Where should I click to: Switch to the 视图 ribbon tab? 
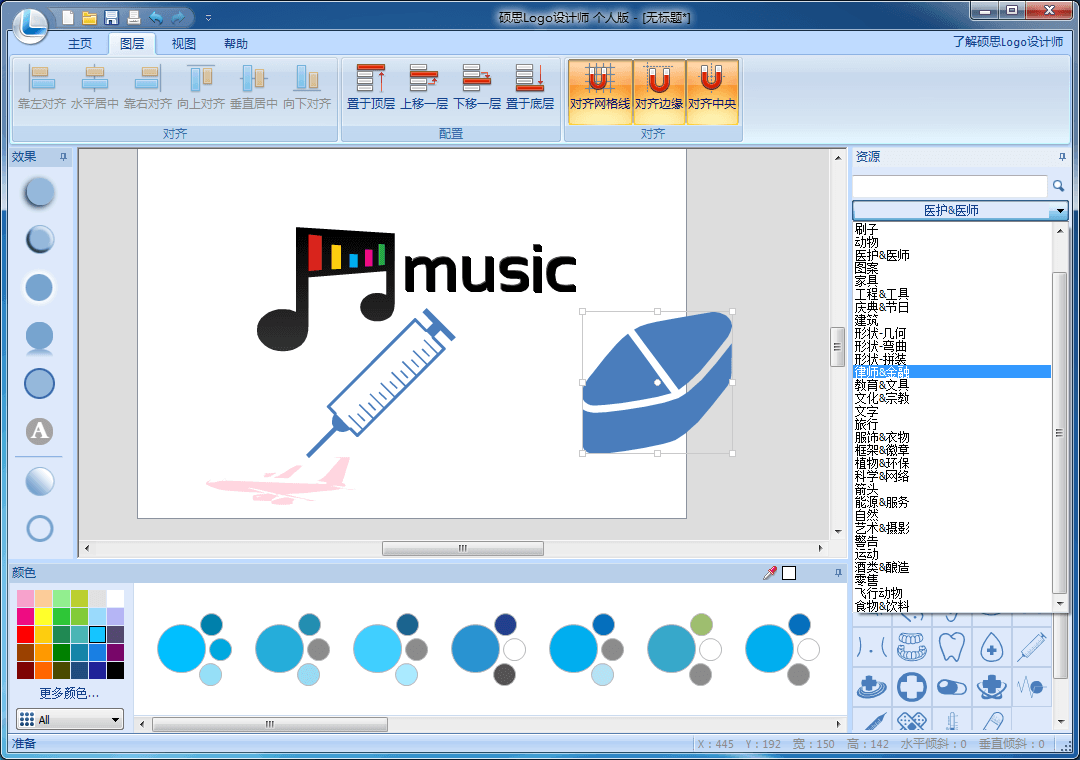[x=184, y=44]
